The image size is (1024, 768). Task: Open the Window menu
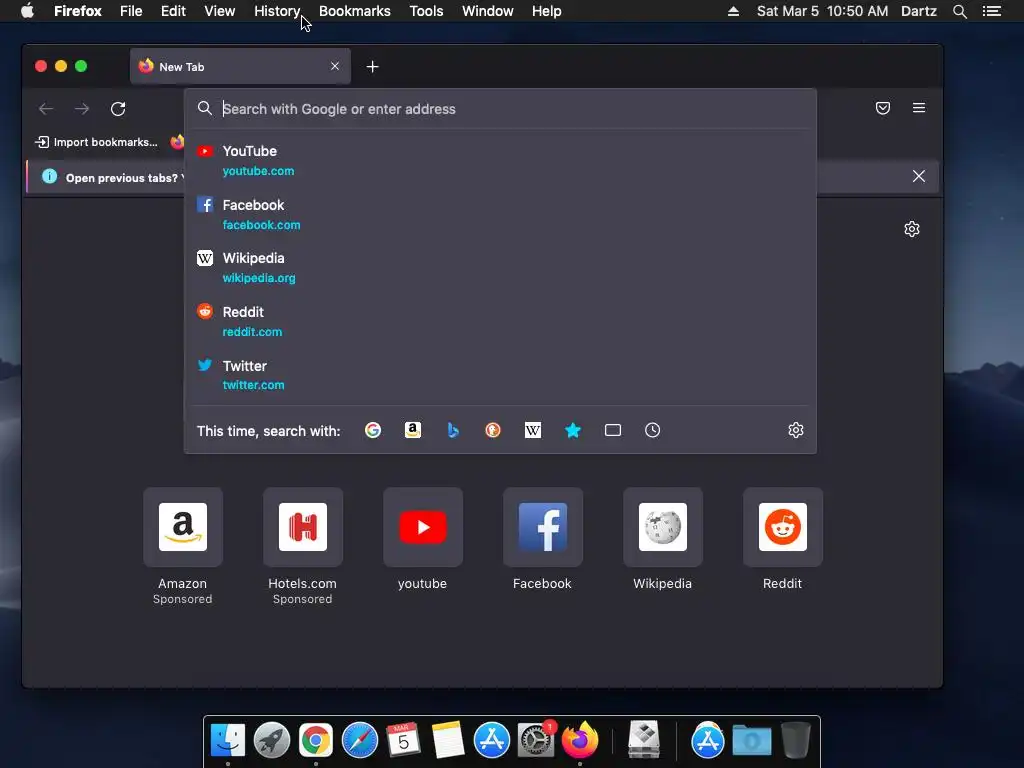[487, 11]
